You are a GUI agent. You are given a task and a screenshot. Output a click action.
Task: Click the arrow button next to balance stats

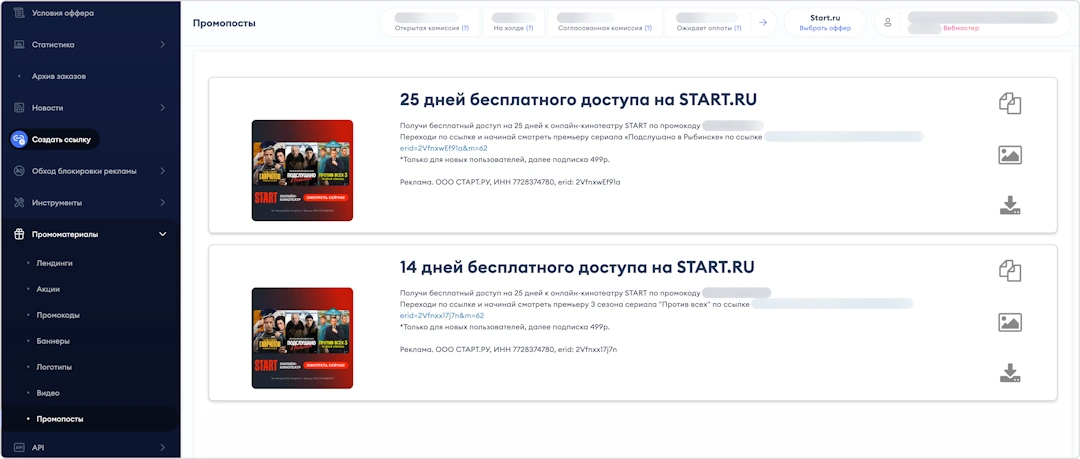coord(763,22)
